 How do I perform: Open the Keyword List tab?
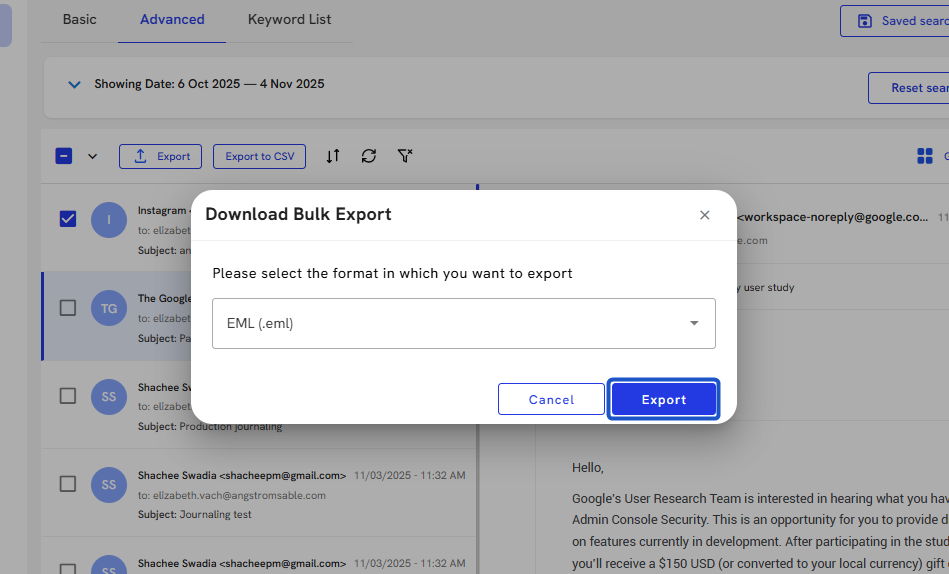[289, 19]
